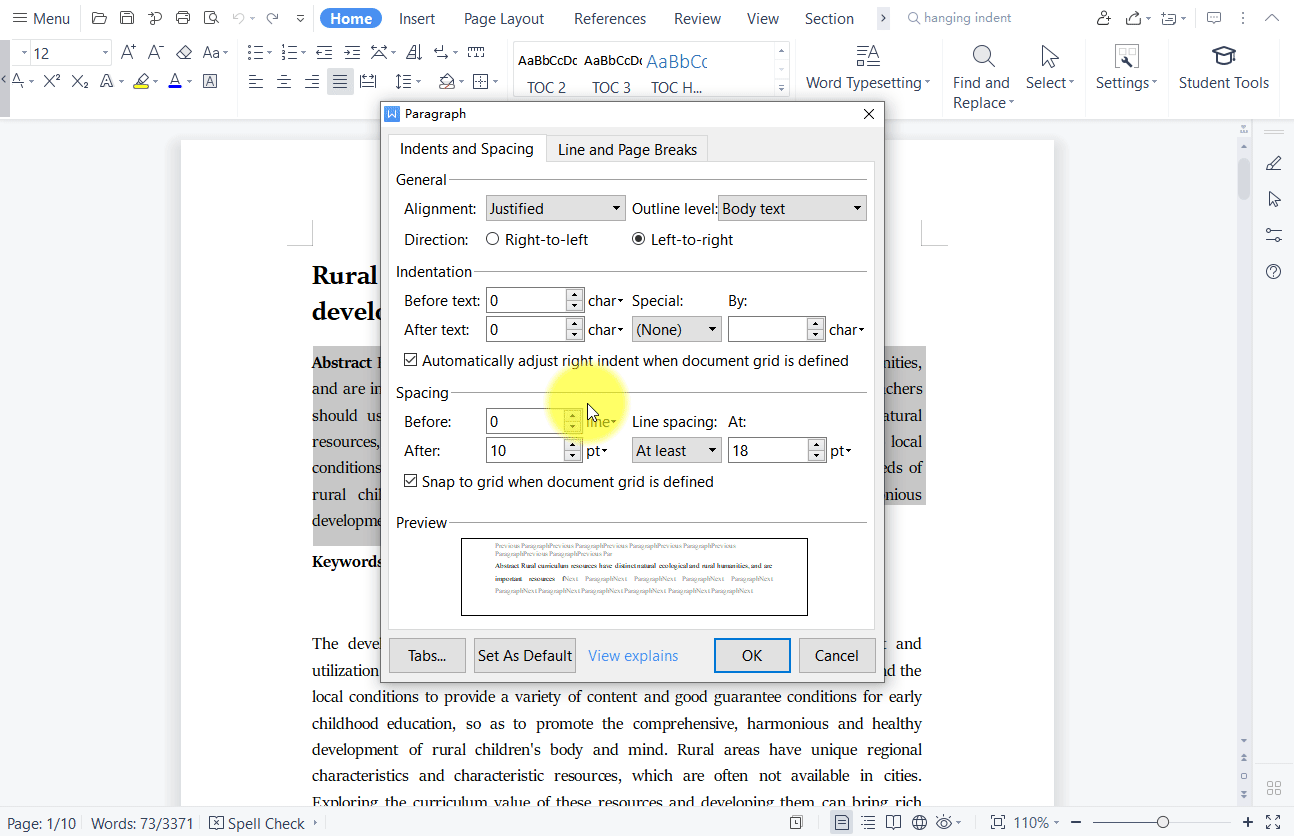Switch to Indents and Spacing tab
The width and height of the screenshot is (1294, 836).
[x=467, y=148]
